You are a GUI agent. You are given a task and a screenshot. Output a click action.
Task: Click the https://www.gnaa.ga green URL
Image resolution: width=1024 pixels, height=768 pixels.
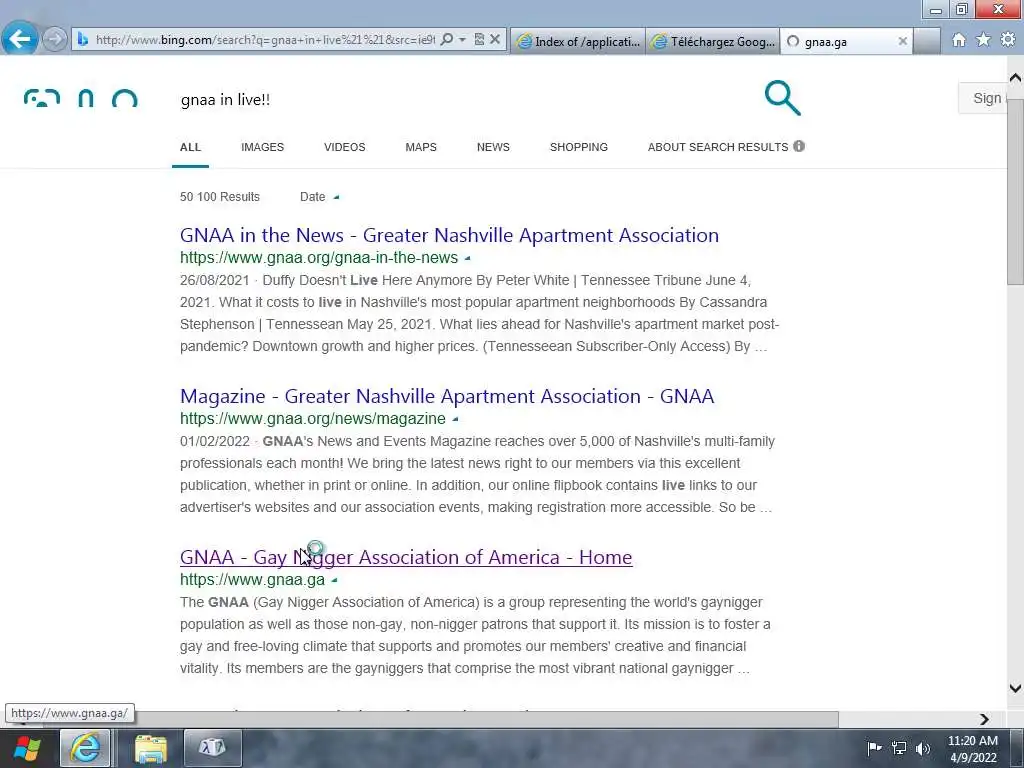(252, 579)
